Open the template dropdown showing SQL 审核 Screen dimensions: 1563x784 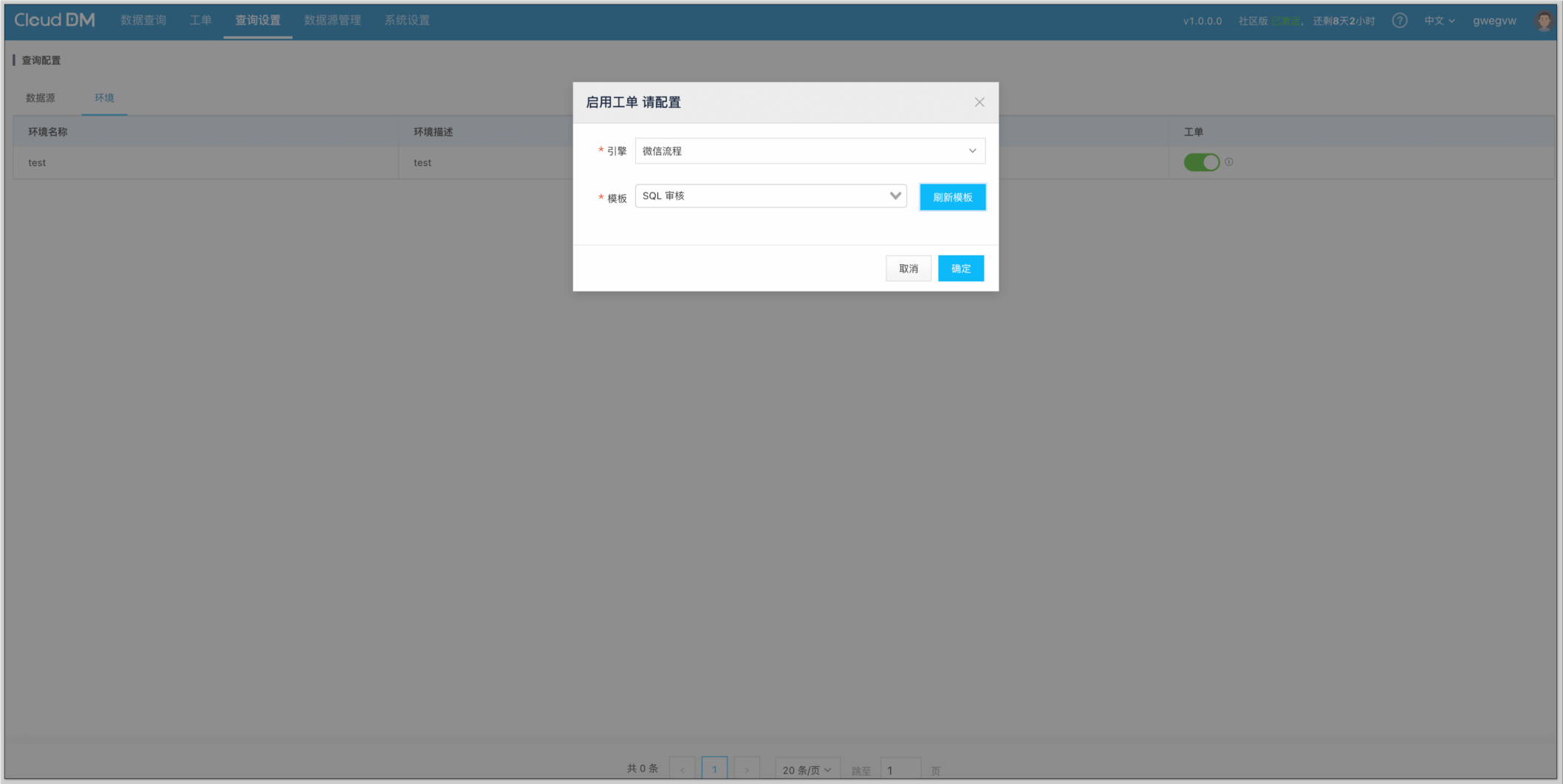770,196
